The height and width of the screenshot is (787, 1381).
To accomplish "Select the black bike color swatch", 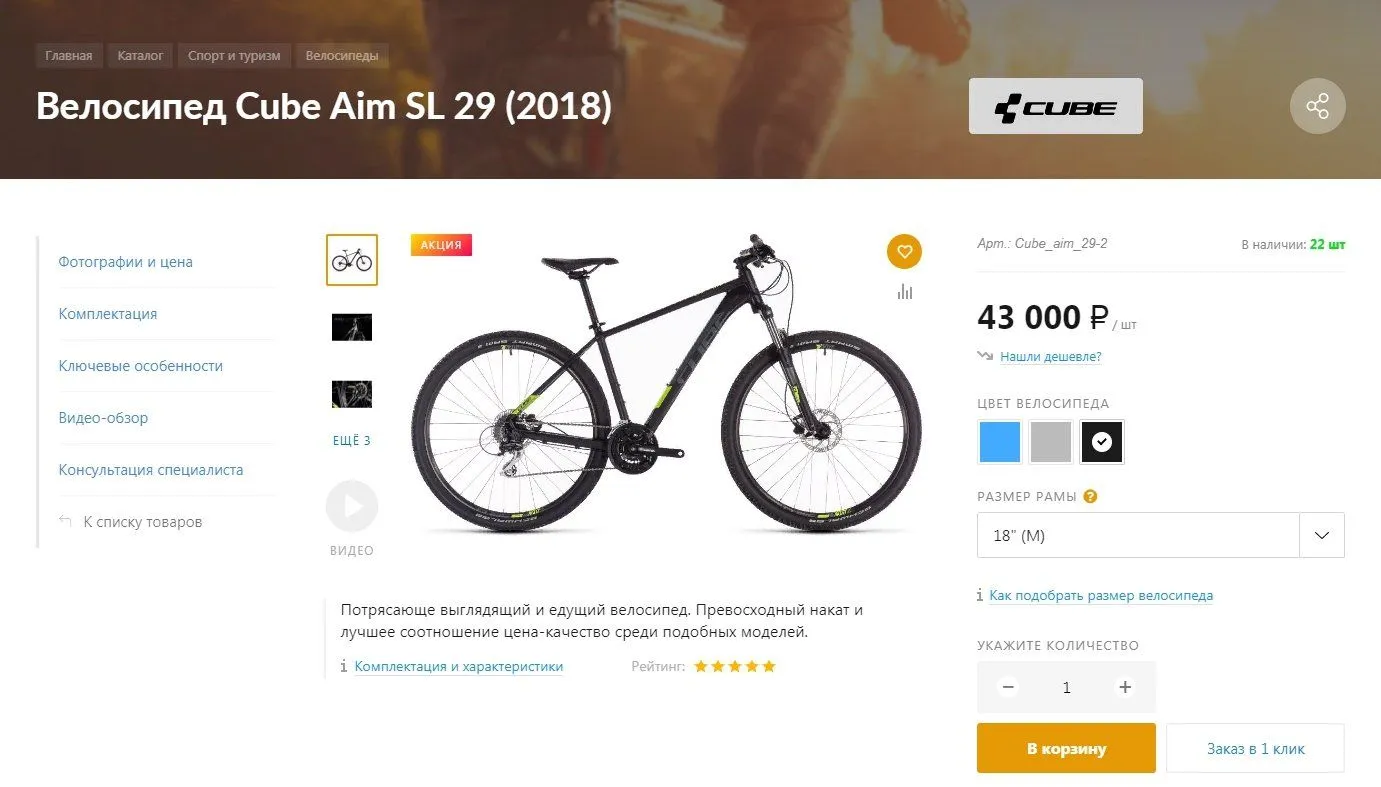I will [1102, 442].
